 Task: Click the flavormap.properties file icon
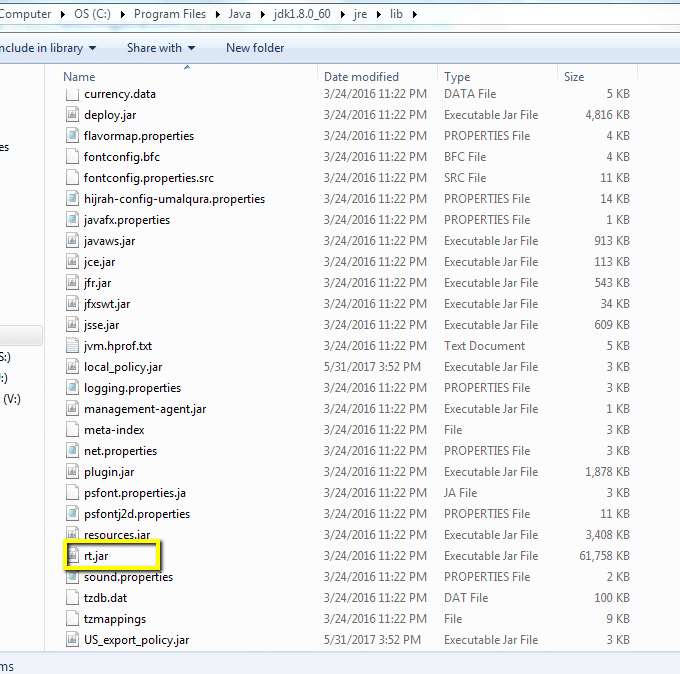(x=72, y=136)
